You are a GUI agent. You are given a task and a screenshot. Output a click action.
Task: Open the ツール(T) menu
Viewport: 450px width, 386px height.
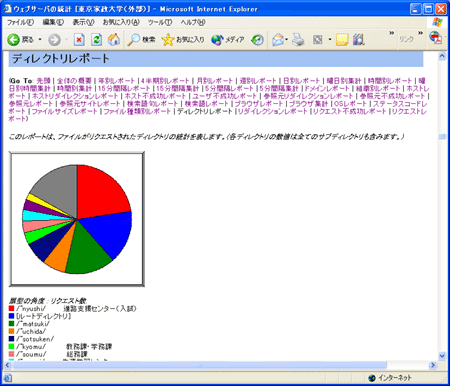pyautogui.click(x=160, y=22)
